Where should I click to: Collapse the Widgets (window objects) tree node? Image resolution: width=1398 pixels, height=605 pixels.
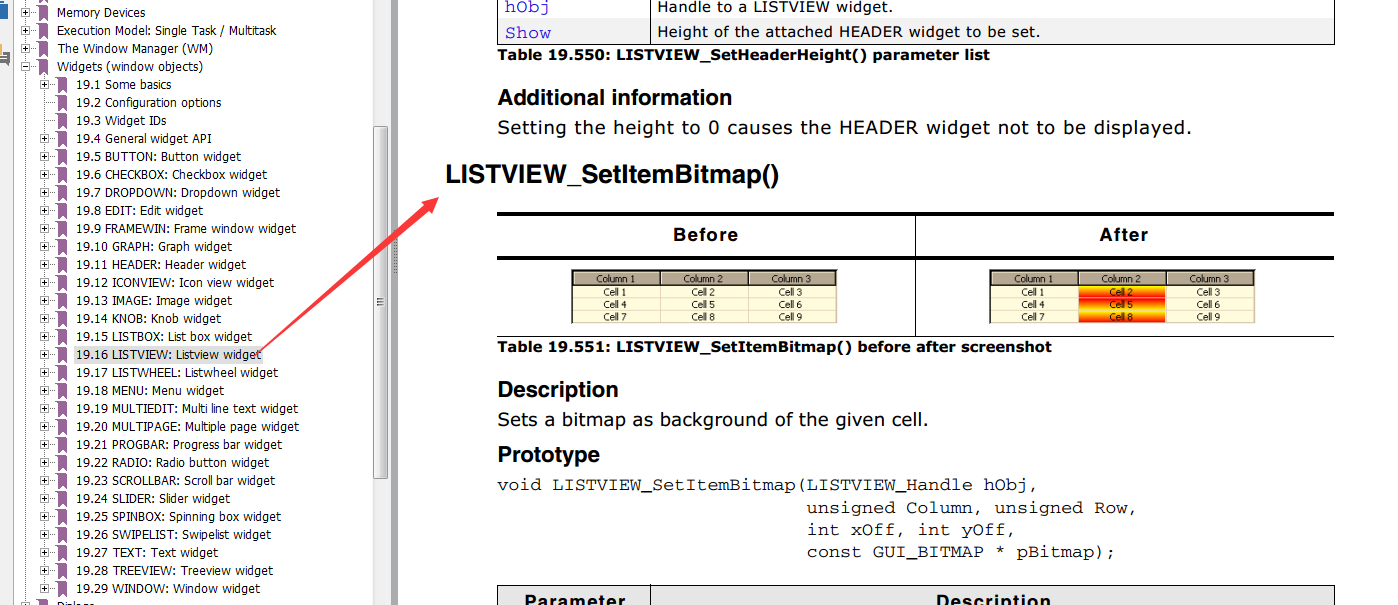pos(26,67)
